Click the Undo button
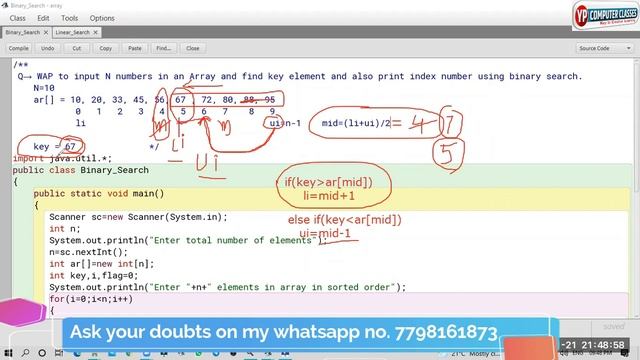The width and height of the screenshot is (640, 360). pos(47,48)
